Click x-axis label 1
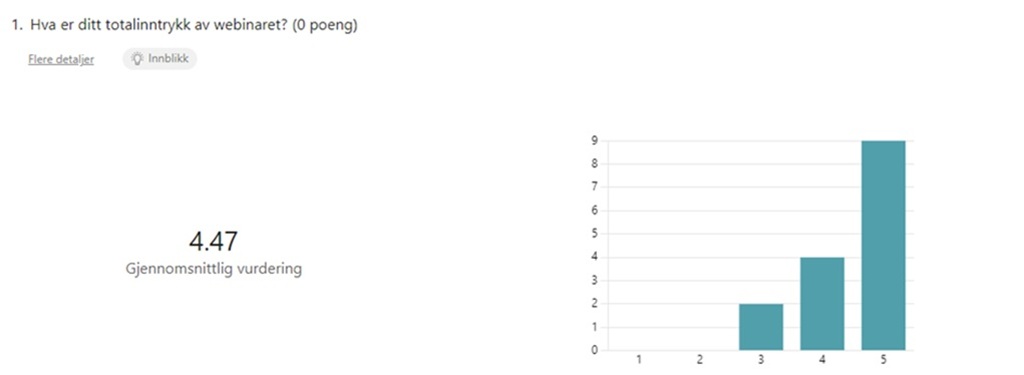The image size is (1024, 375). [639, 360]
